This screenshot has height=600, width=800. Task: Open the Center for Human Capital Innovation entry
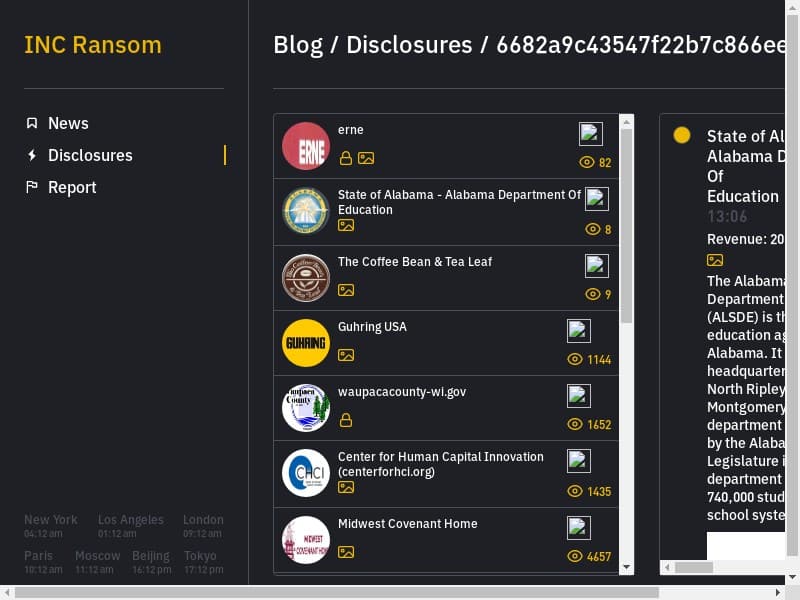446,474
